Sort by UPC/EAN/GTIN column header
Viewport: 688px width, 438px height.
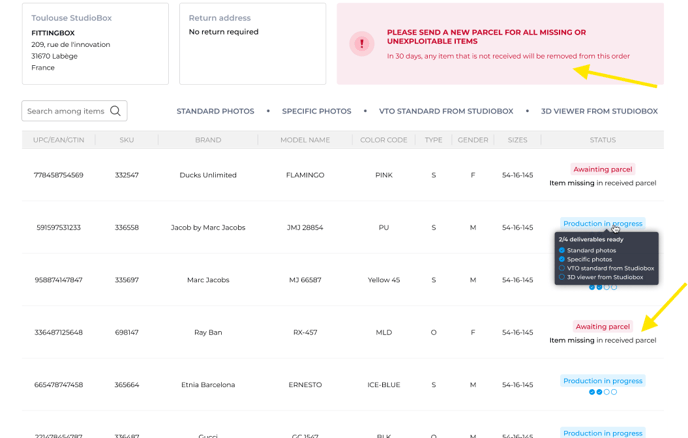(59, 140)
